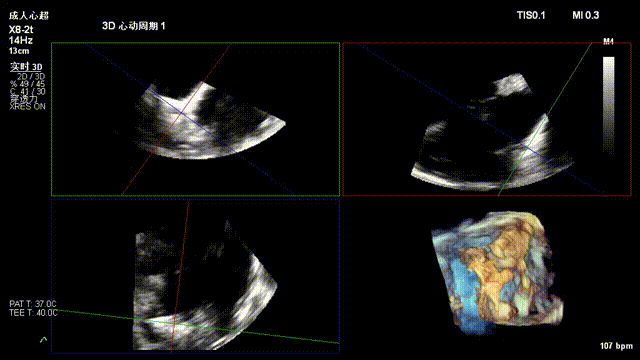Select the 3D rendered heart volume view

(x=497, y=273)
